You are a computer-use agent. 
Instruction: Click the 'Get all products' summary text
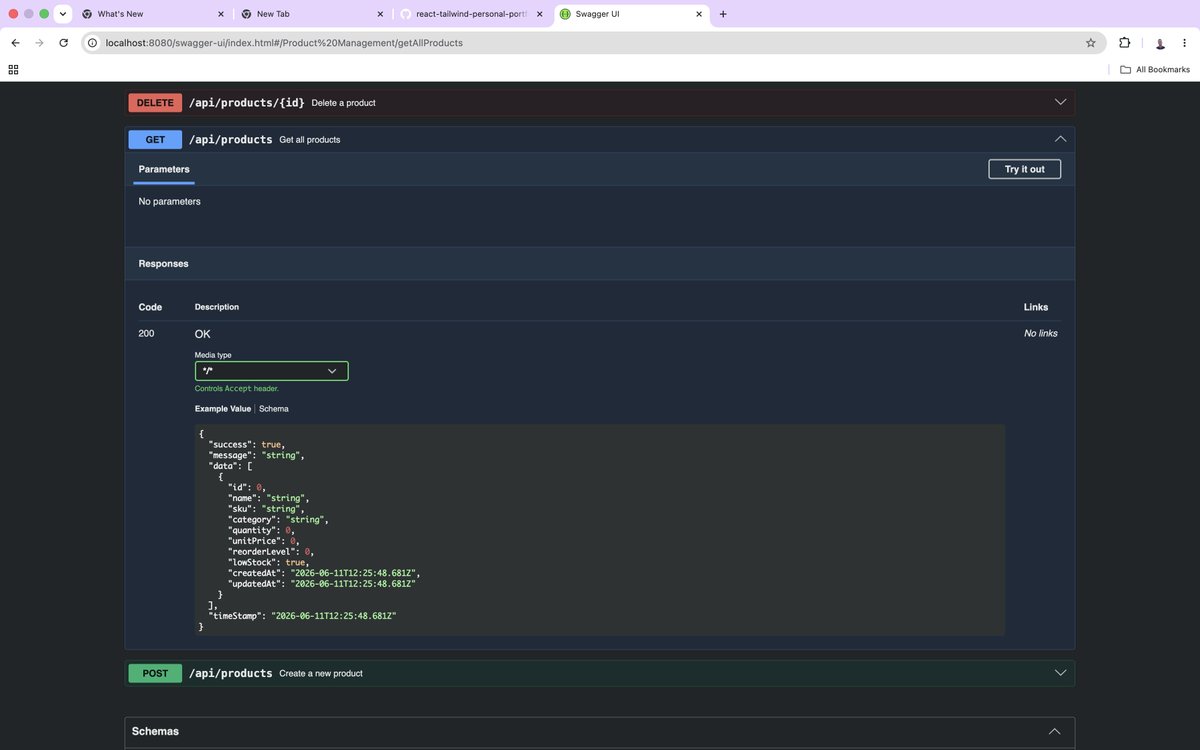tap(310, 140)
